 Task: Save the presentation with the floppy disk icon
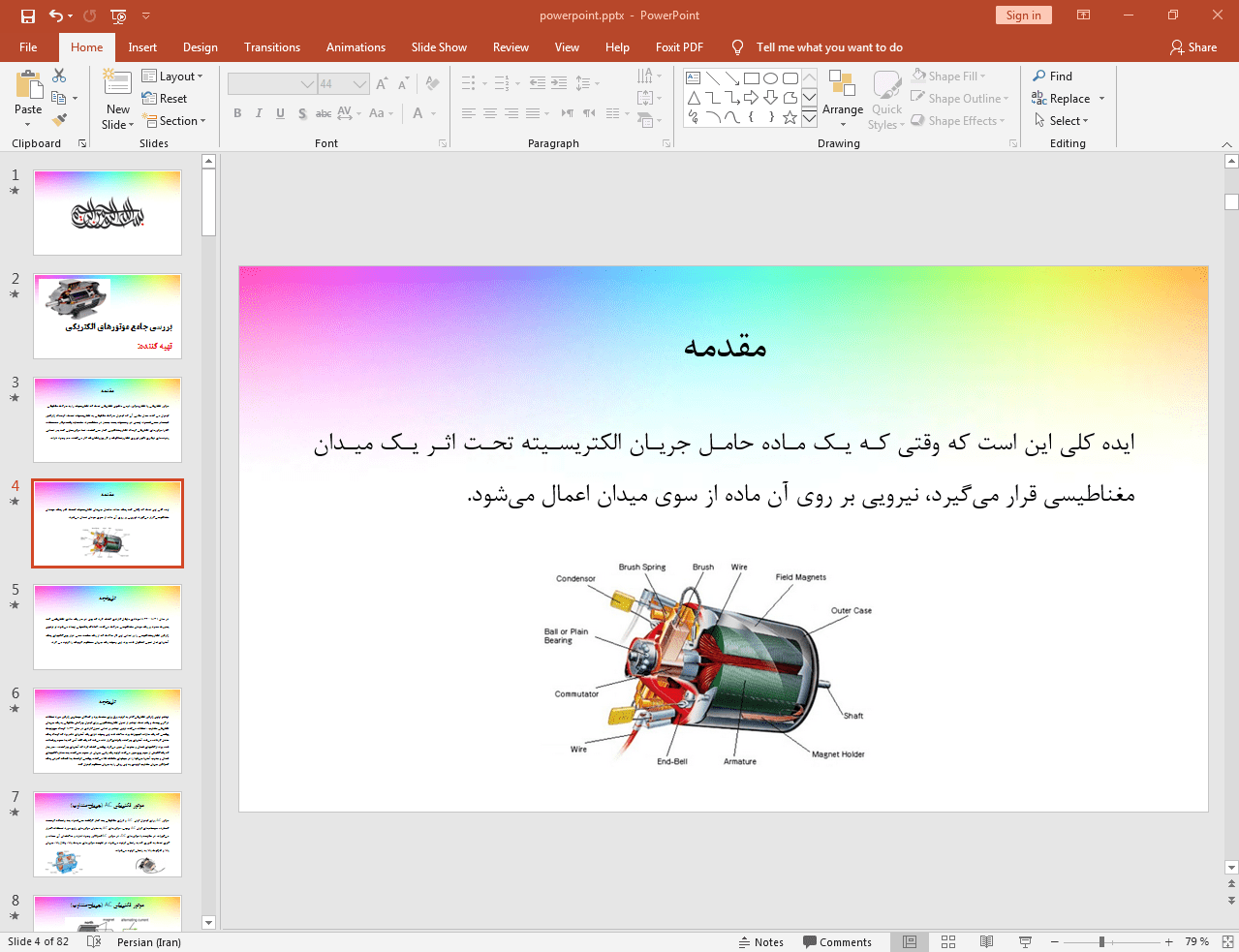pos(28,15)
